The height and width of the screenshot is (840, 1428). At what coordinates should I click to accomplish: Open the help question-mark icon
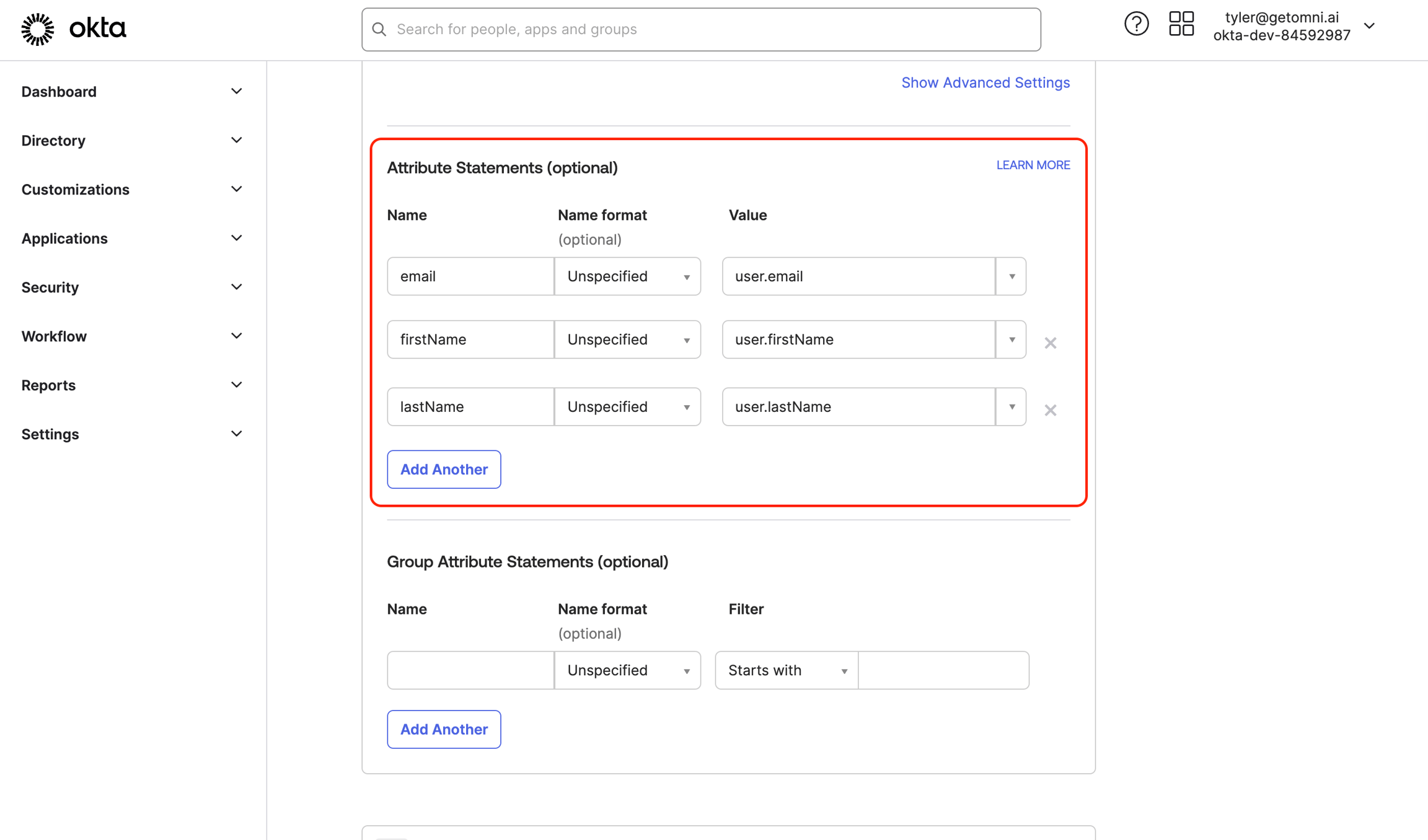point(1136,24)
